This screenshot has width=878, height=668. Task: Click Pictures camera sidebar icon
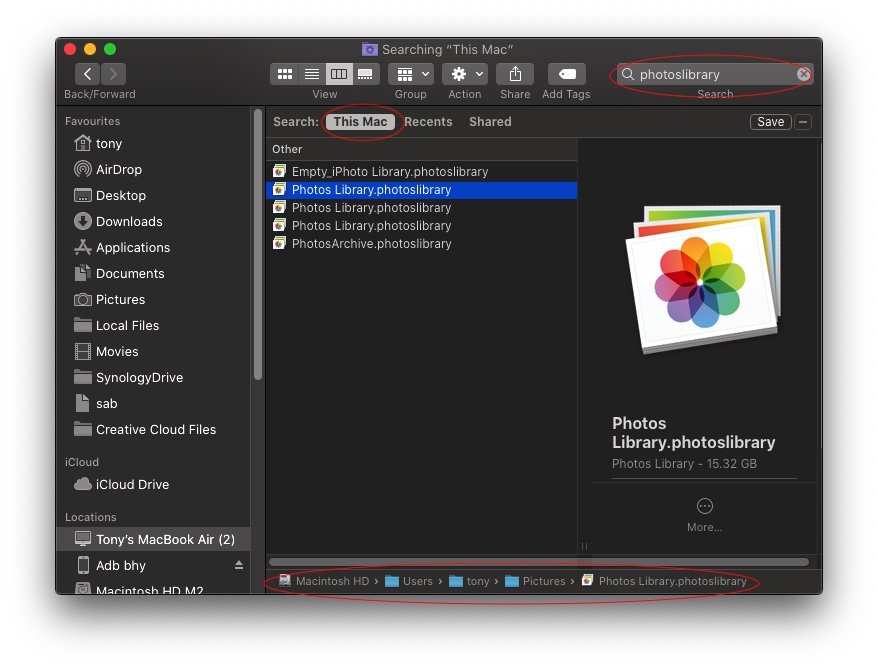tap(83, 300)
